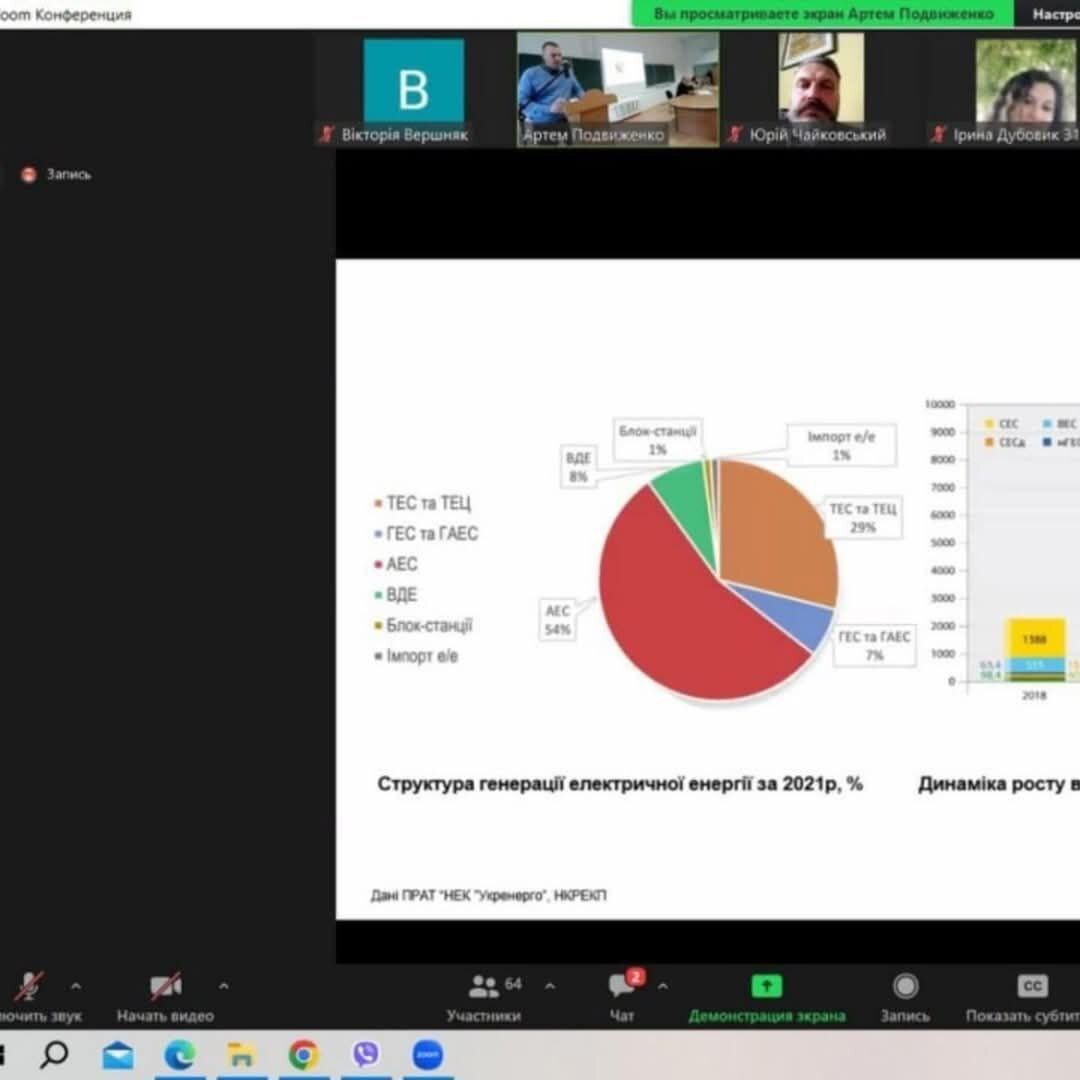Open Google Chrome from the taskbar
The height and width of the screenshot is (1080, 1080).
[x=303, y=1054]
